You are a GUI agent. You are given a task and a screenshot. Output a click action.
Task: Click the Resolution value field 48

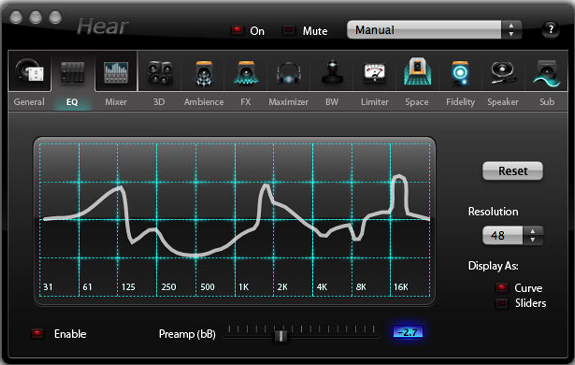502,235
